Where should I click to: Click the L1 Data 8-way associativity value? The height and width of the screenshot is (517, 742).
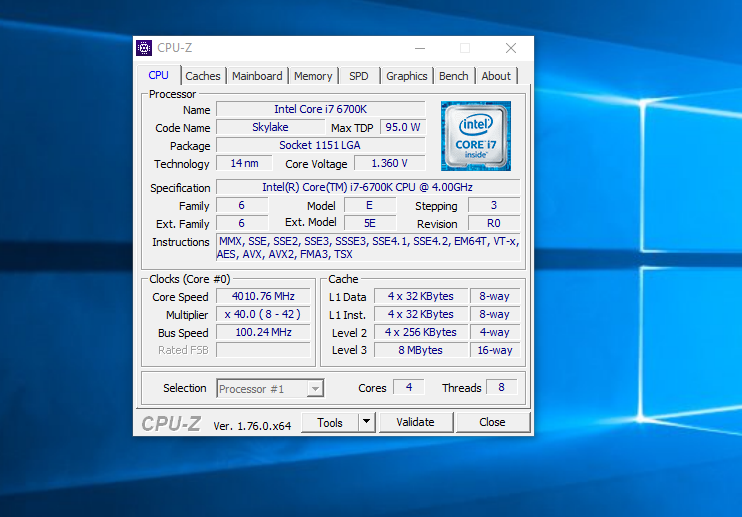[495, 296]
